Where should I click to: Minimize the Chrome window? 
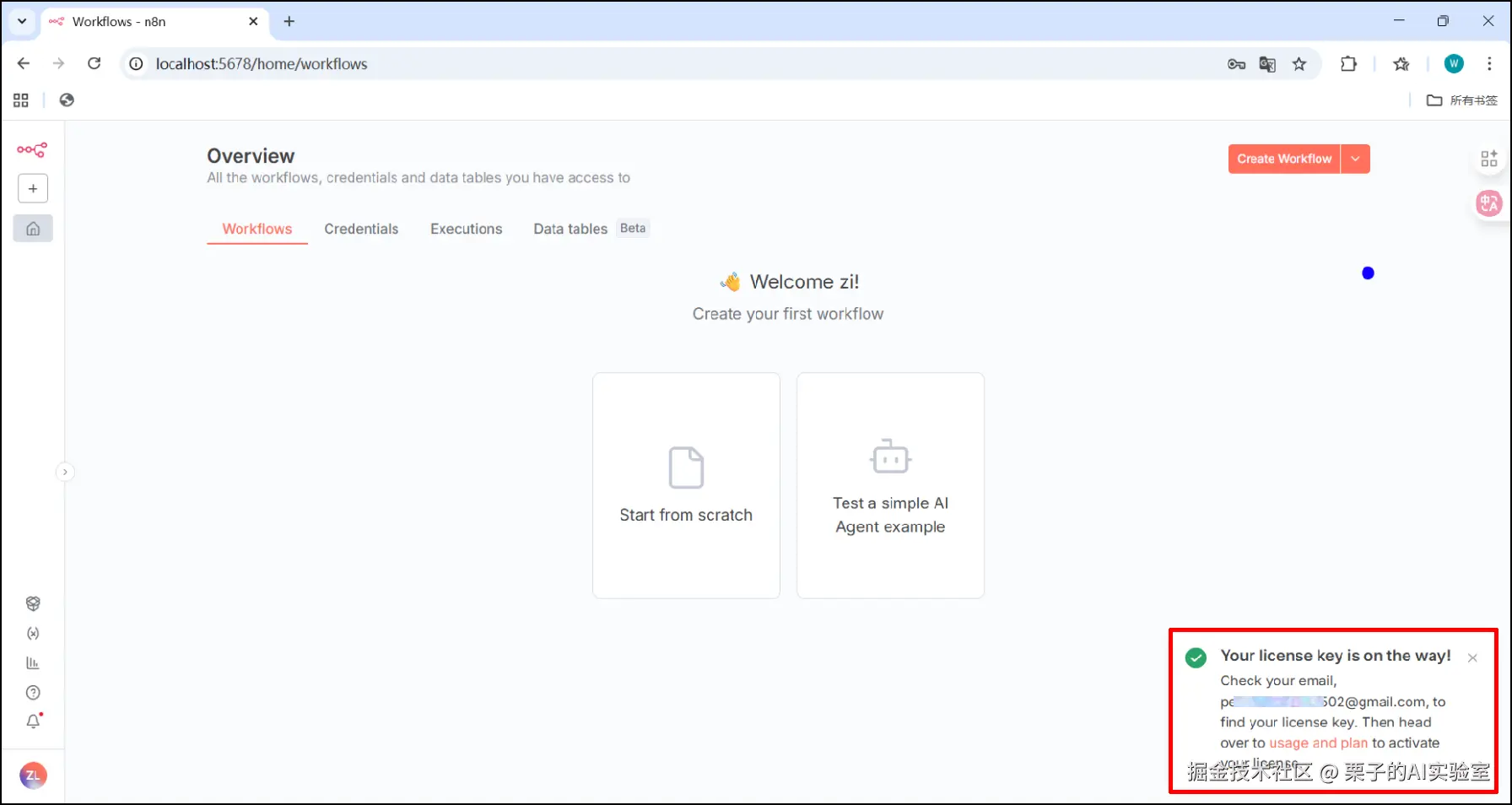(1399, 21)
